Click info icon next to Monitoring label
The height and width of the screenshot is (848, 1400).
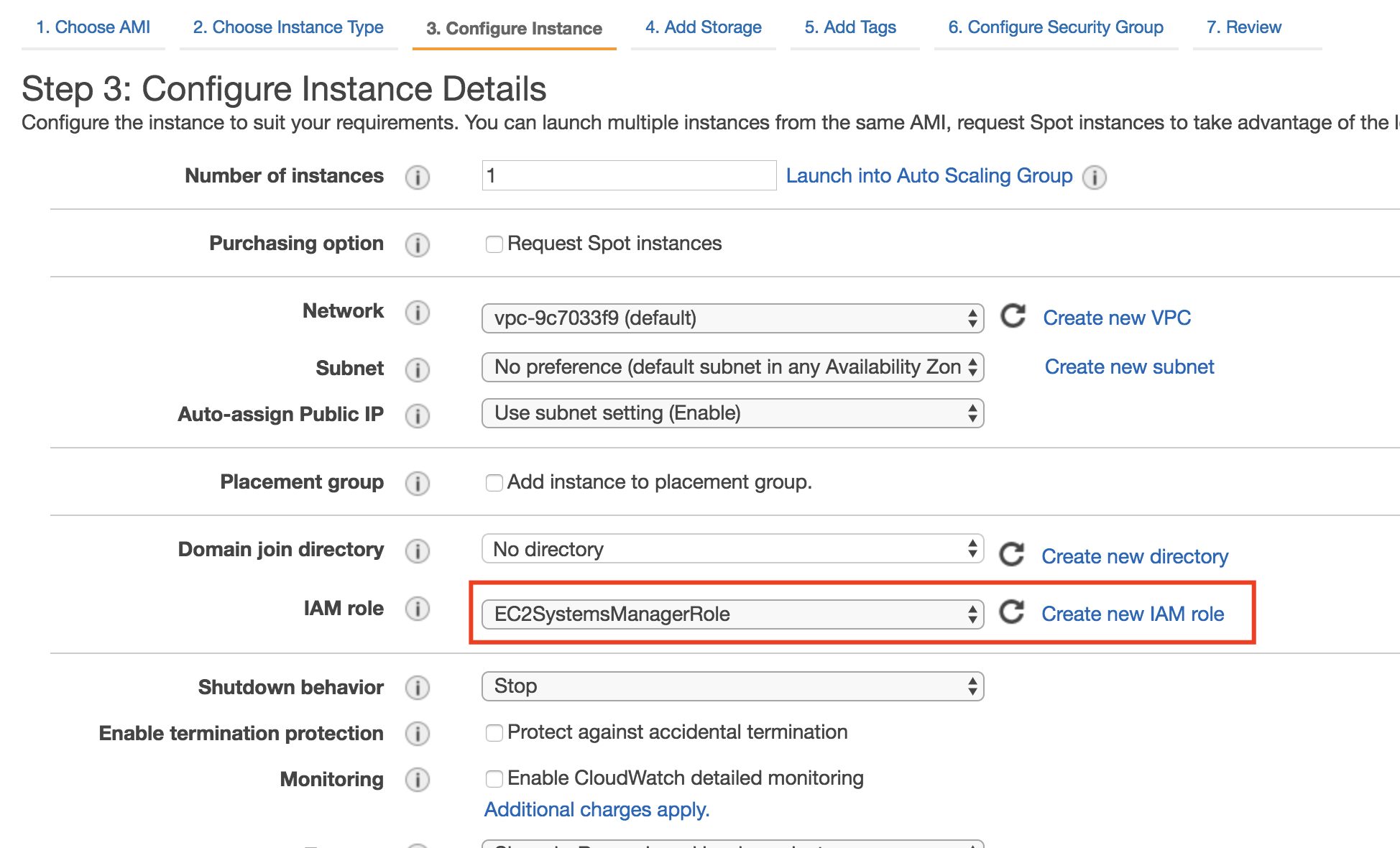[x=418, y=780]
